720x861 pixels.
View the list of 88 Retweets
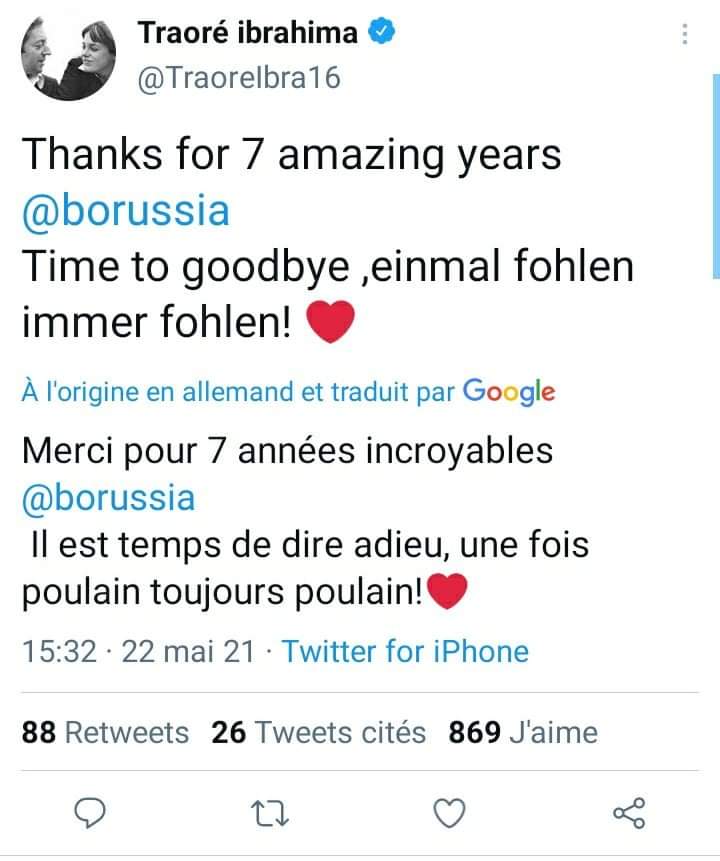pos(105,733)
